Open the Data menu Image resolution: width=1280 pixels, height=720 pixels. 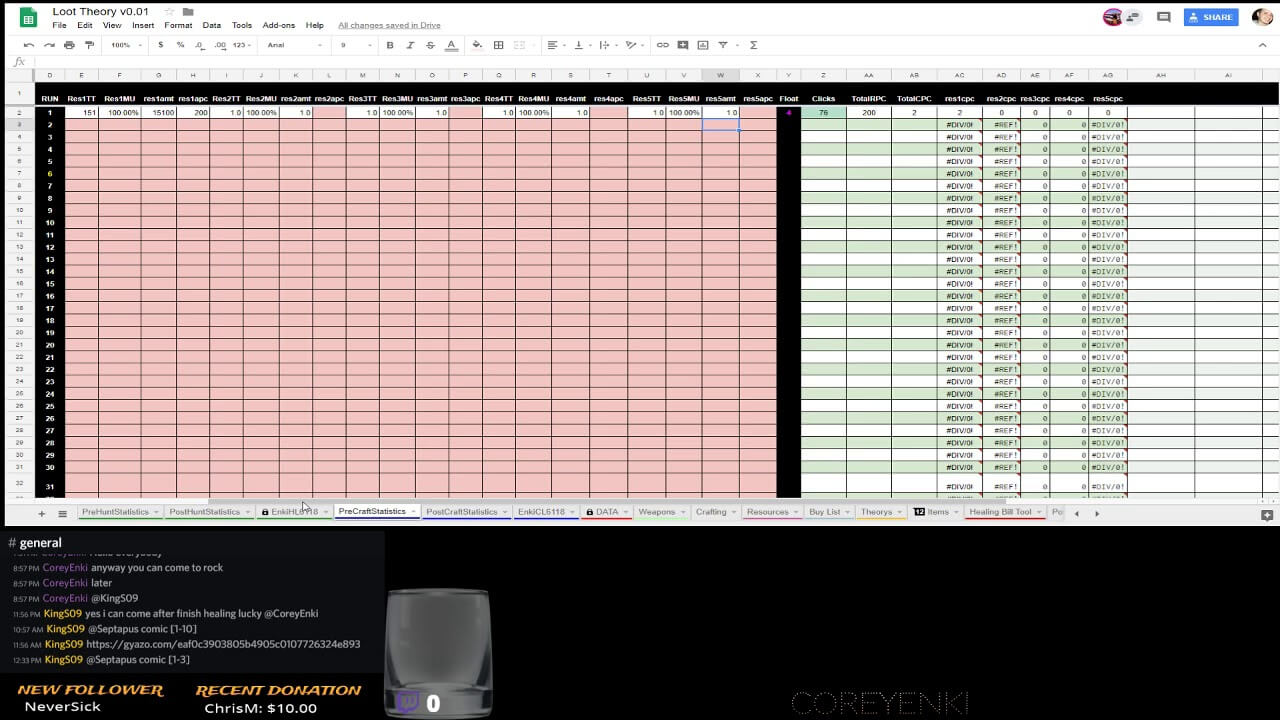tap(212, 25)
